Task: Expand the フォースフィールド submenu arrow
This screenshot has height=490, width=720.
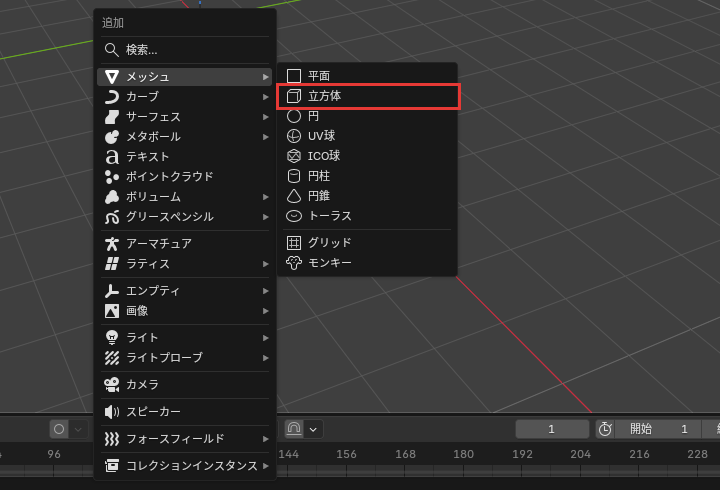Action: pos(265,439)
